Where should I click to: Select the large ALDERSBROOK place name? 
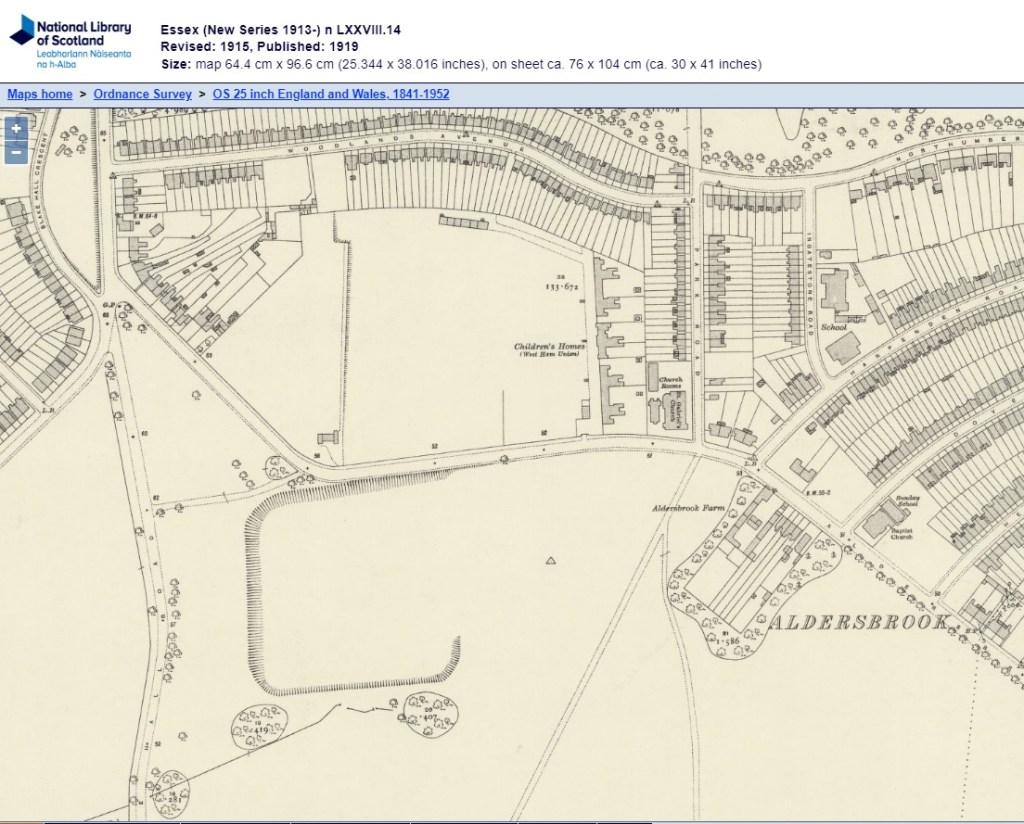(859, 623)
